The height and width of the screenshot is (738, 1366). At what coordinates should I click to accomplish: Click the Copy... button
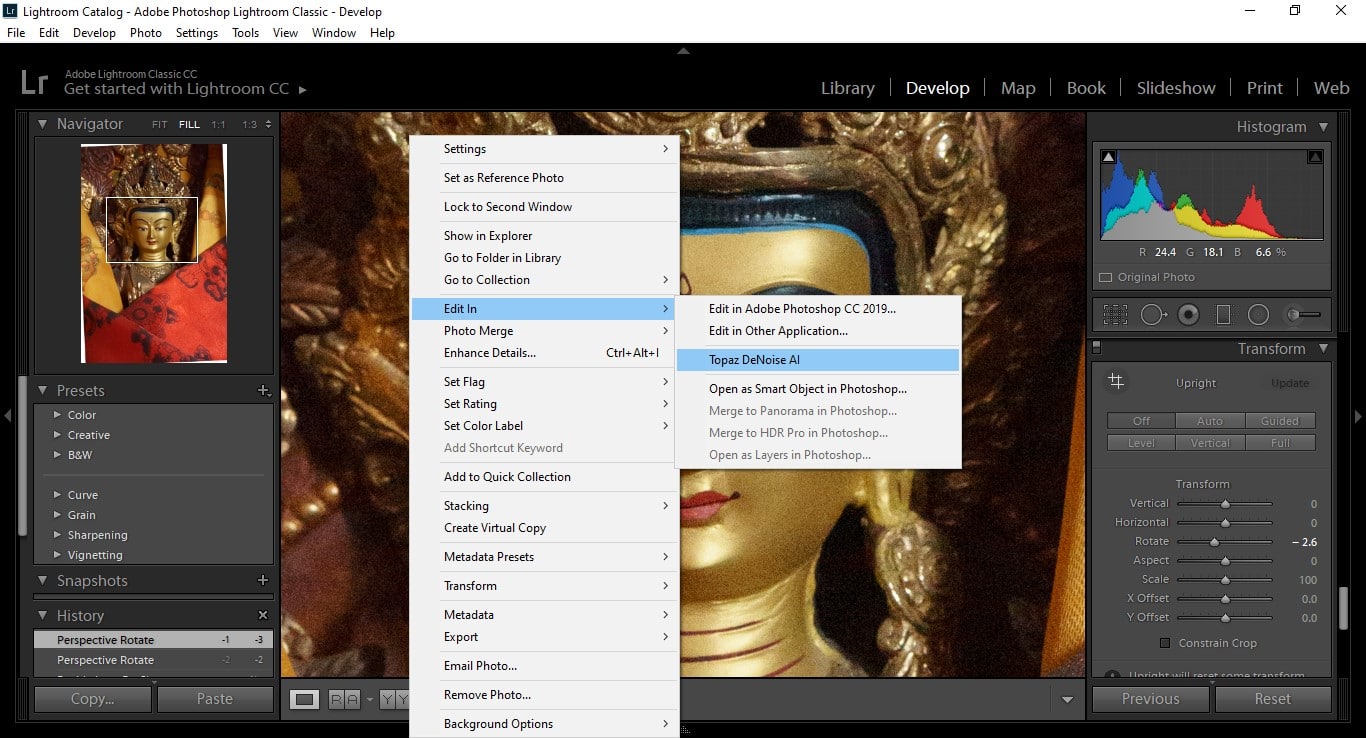pyautogui.click(x=92, y=699)
